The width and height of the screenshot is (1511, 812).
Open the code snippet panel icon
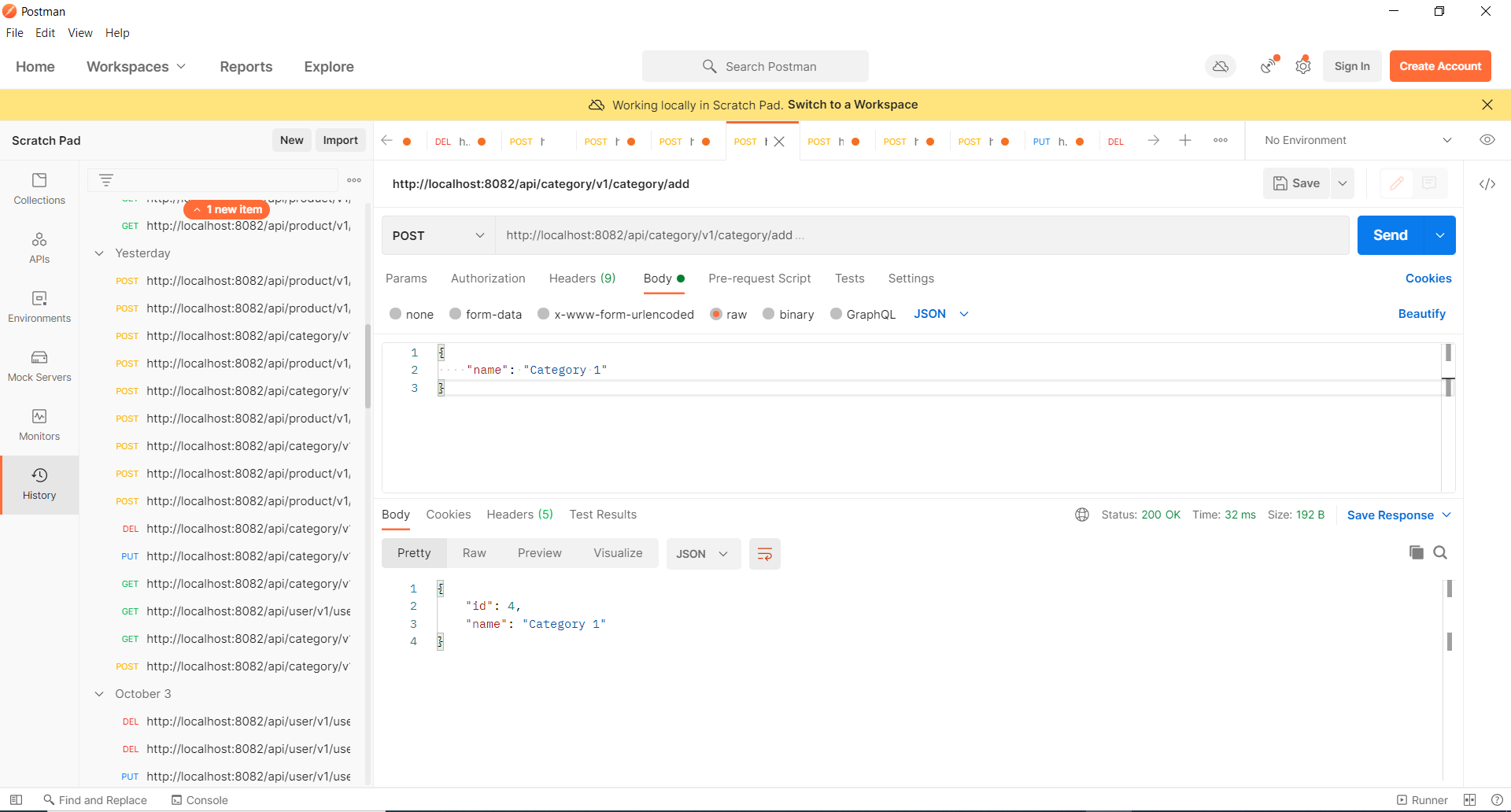(1487, 184)
